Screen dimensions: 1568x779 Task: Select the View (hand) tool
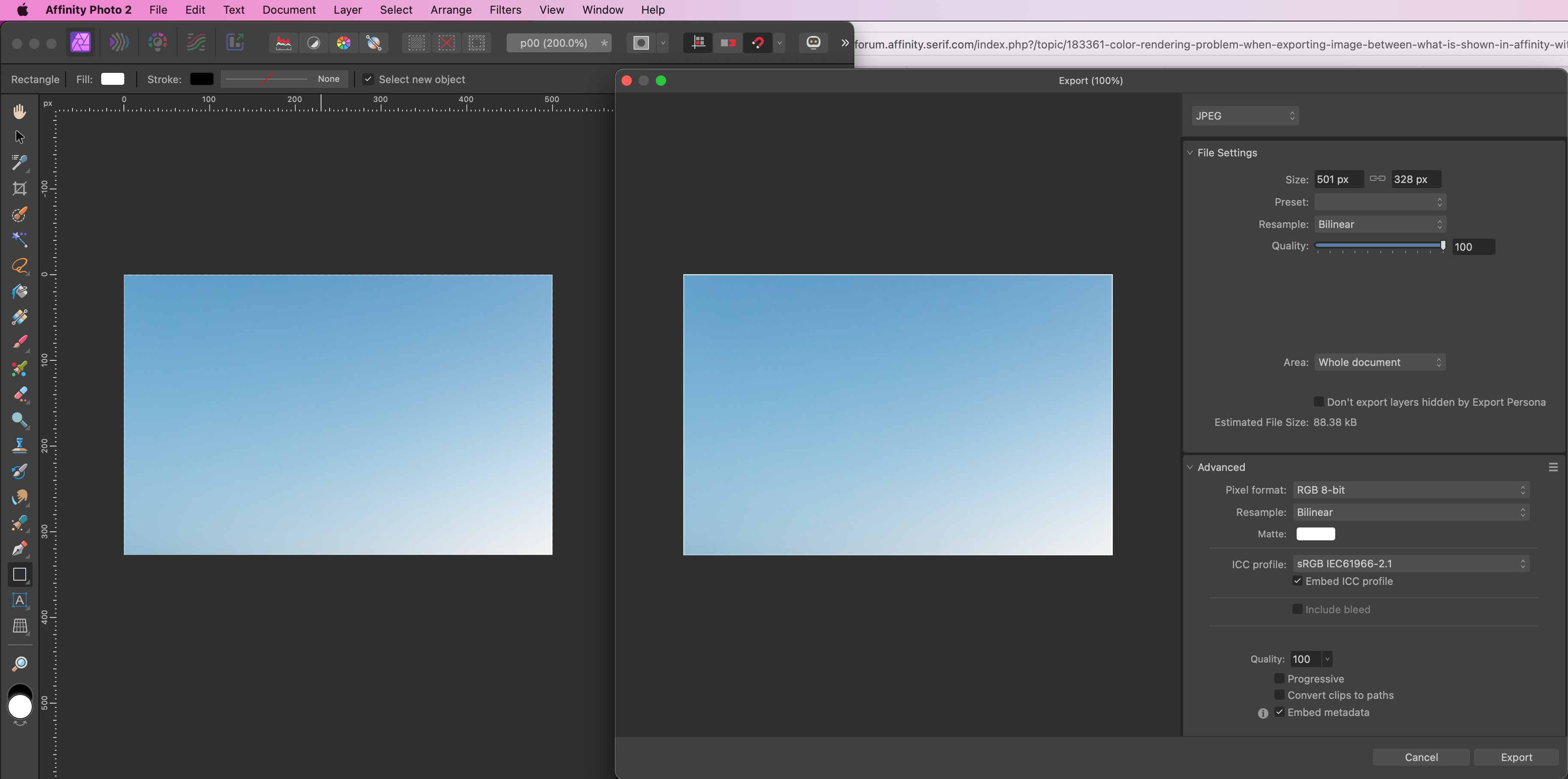pos(19,111)
